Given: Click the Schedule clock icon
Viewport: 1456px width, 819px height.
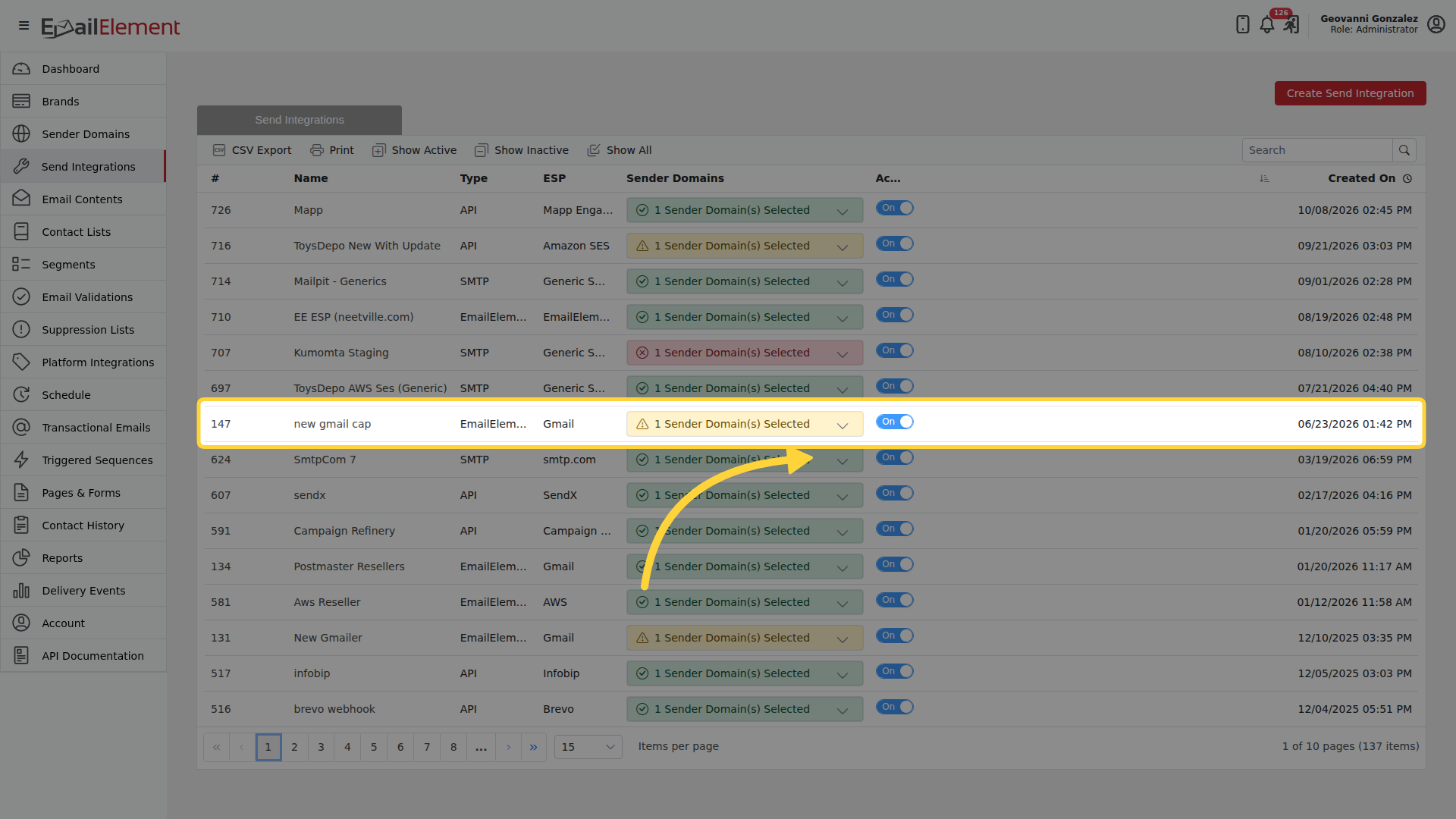Looking at the screenshot, I should 21,394.
